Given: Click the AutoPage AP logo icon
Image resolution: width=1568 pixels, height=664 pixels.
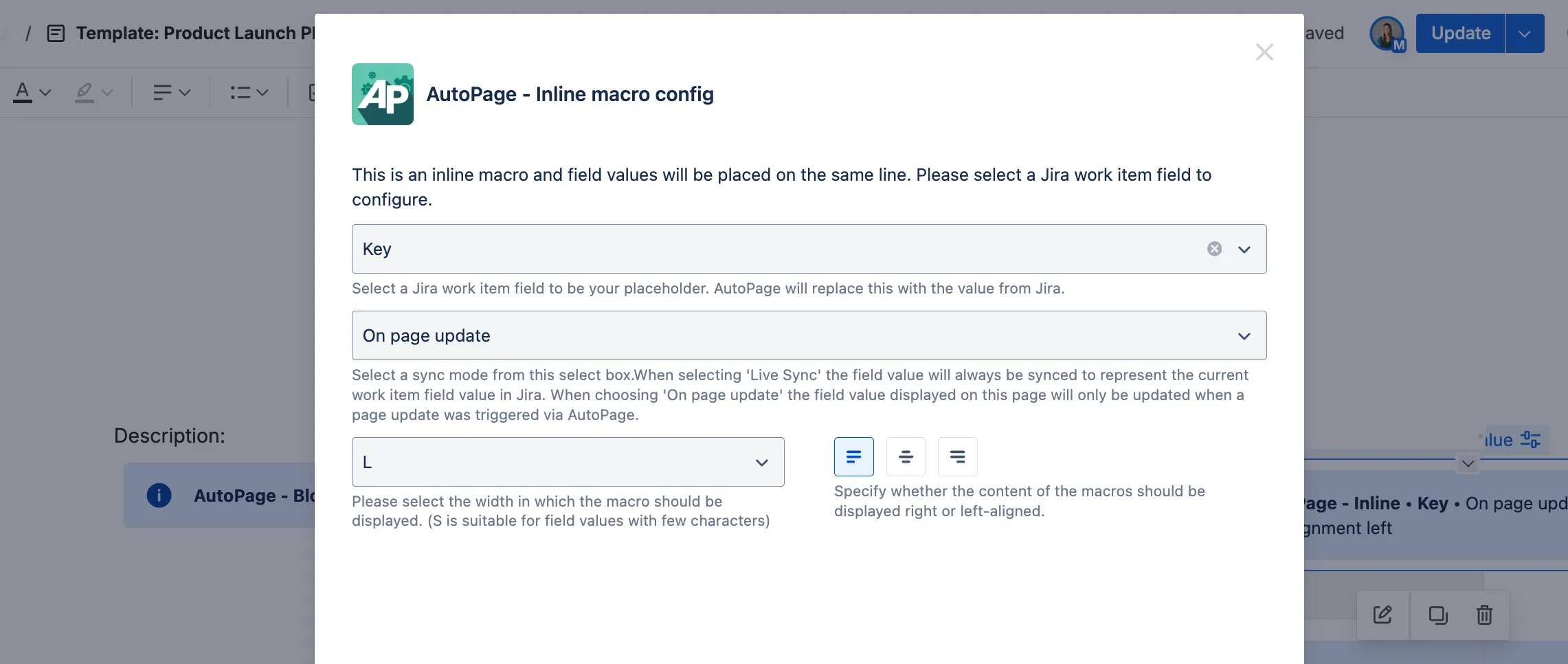Looking at the screenshot, I should click(x=383, y=94).
